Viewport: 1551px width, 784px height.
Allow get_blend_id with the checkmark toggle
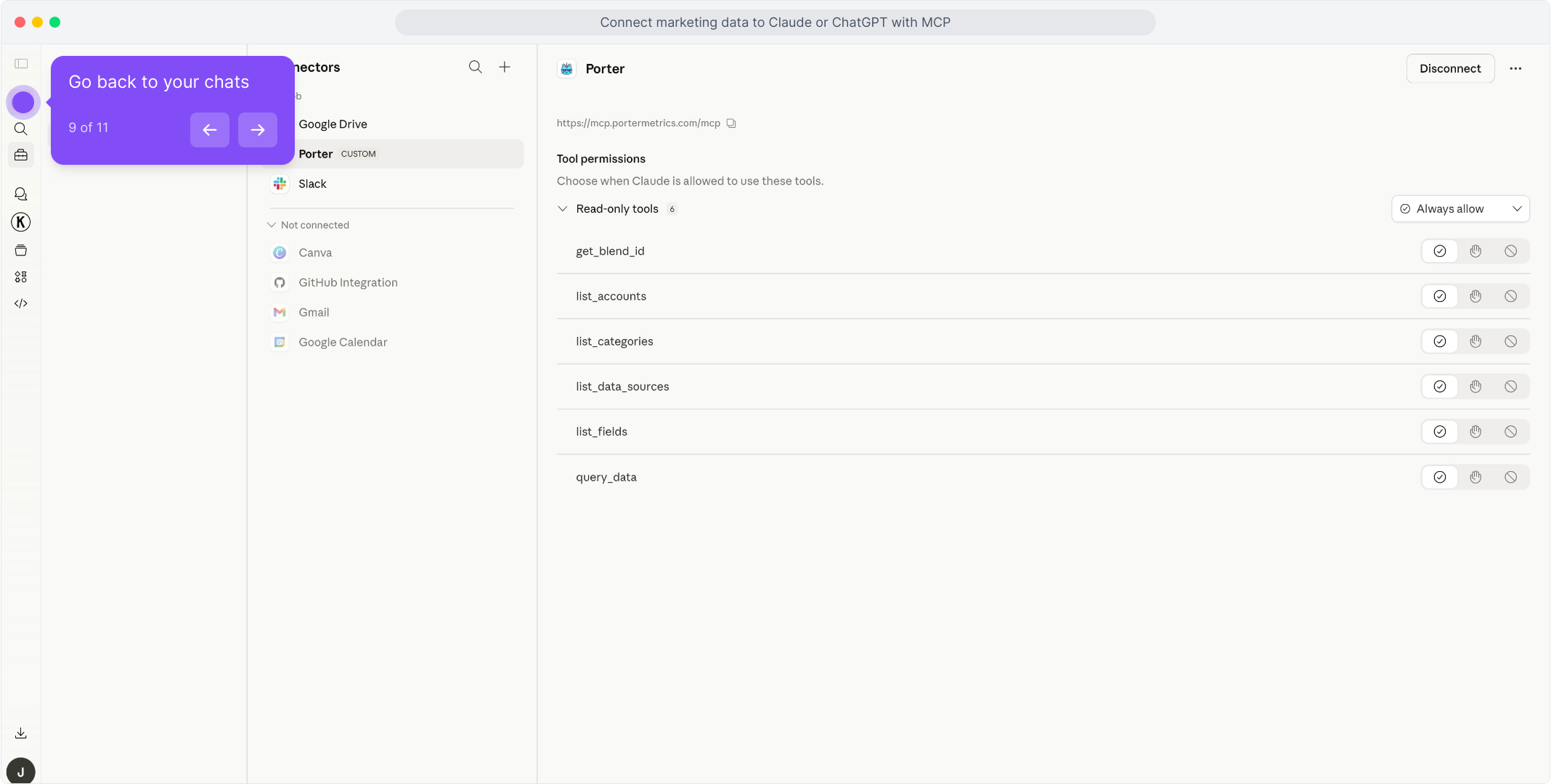tap(1440, 250)
